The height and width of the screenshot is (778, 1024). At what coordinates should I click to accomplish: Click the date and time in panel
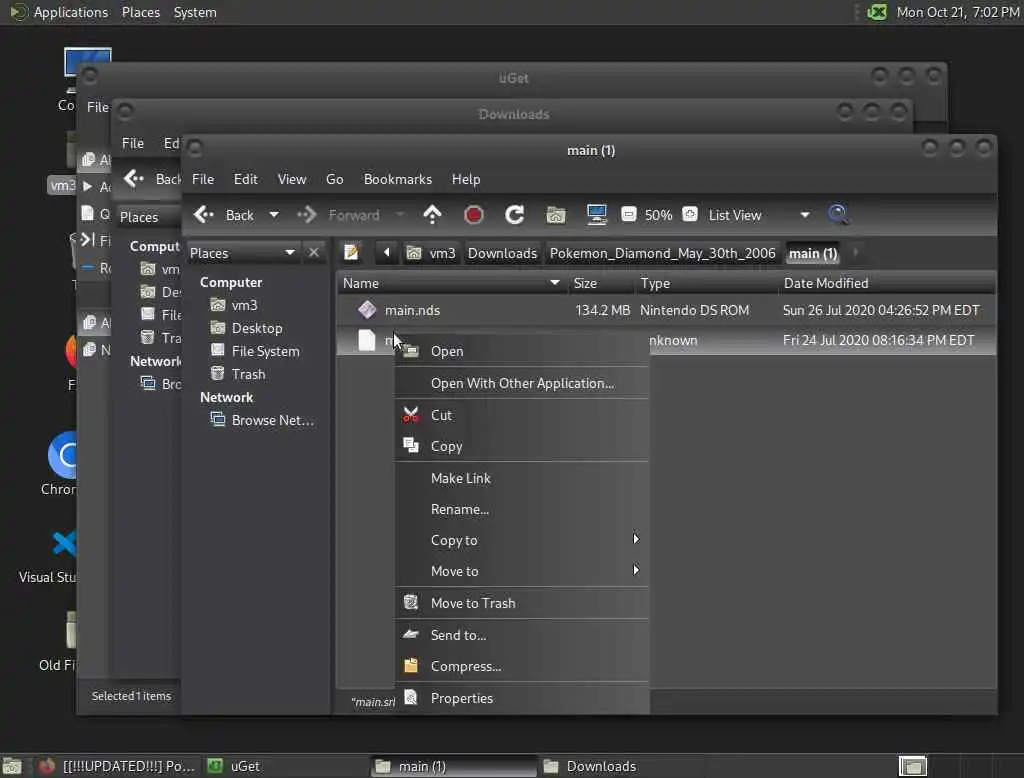(957, 12)
